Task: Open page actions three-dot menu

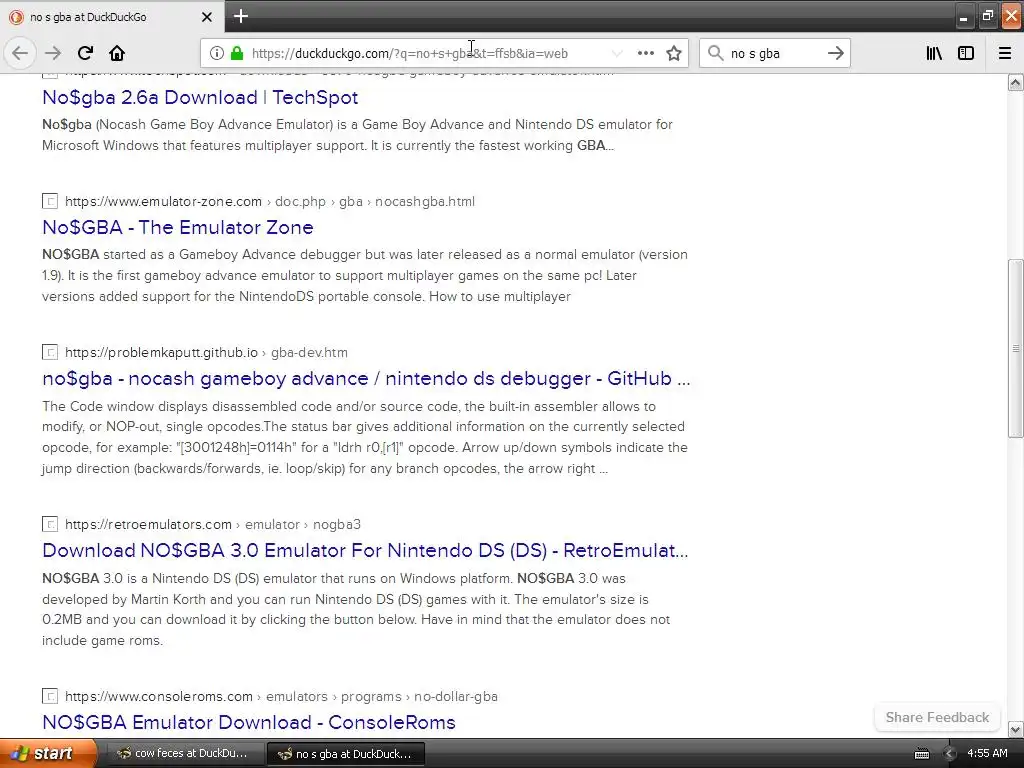Action: coord(645,53)
